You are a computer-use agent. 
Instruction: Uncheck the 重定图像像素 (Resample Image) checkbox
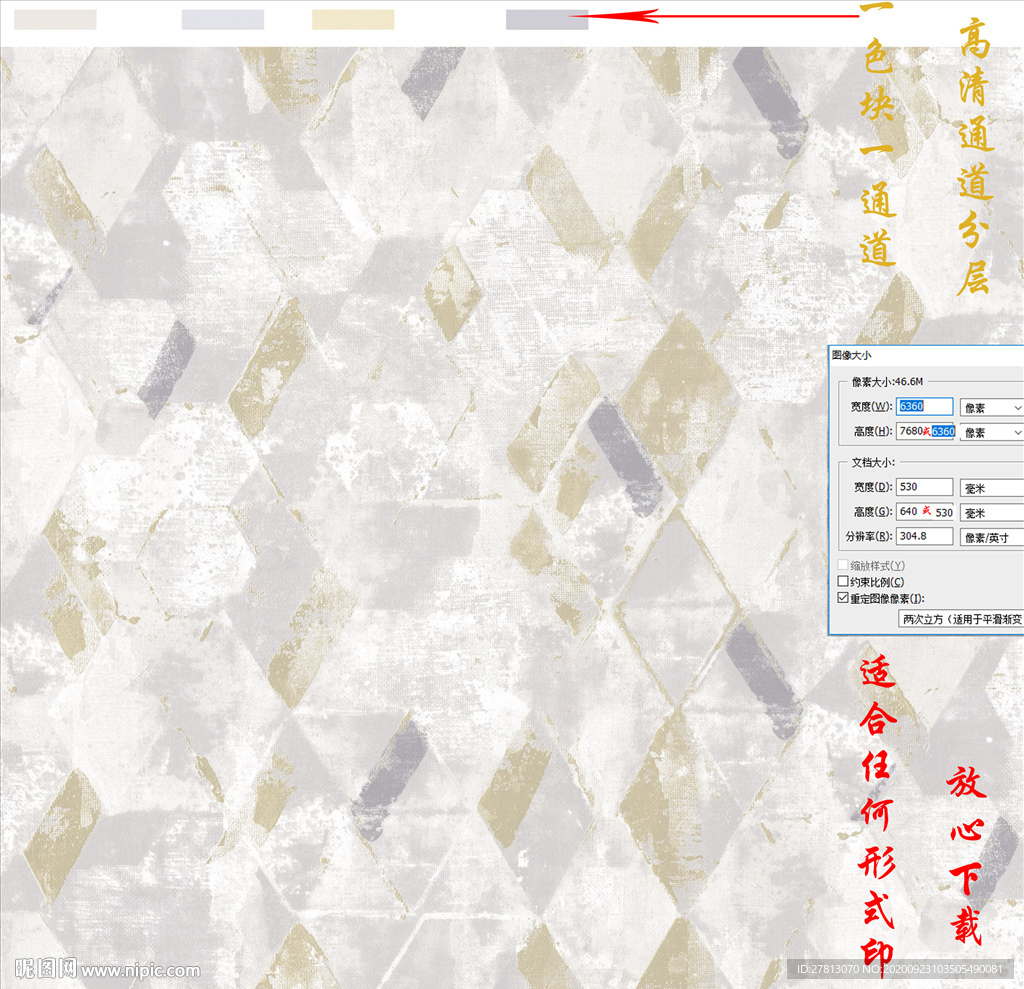click(x=843, y=598)
